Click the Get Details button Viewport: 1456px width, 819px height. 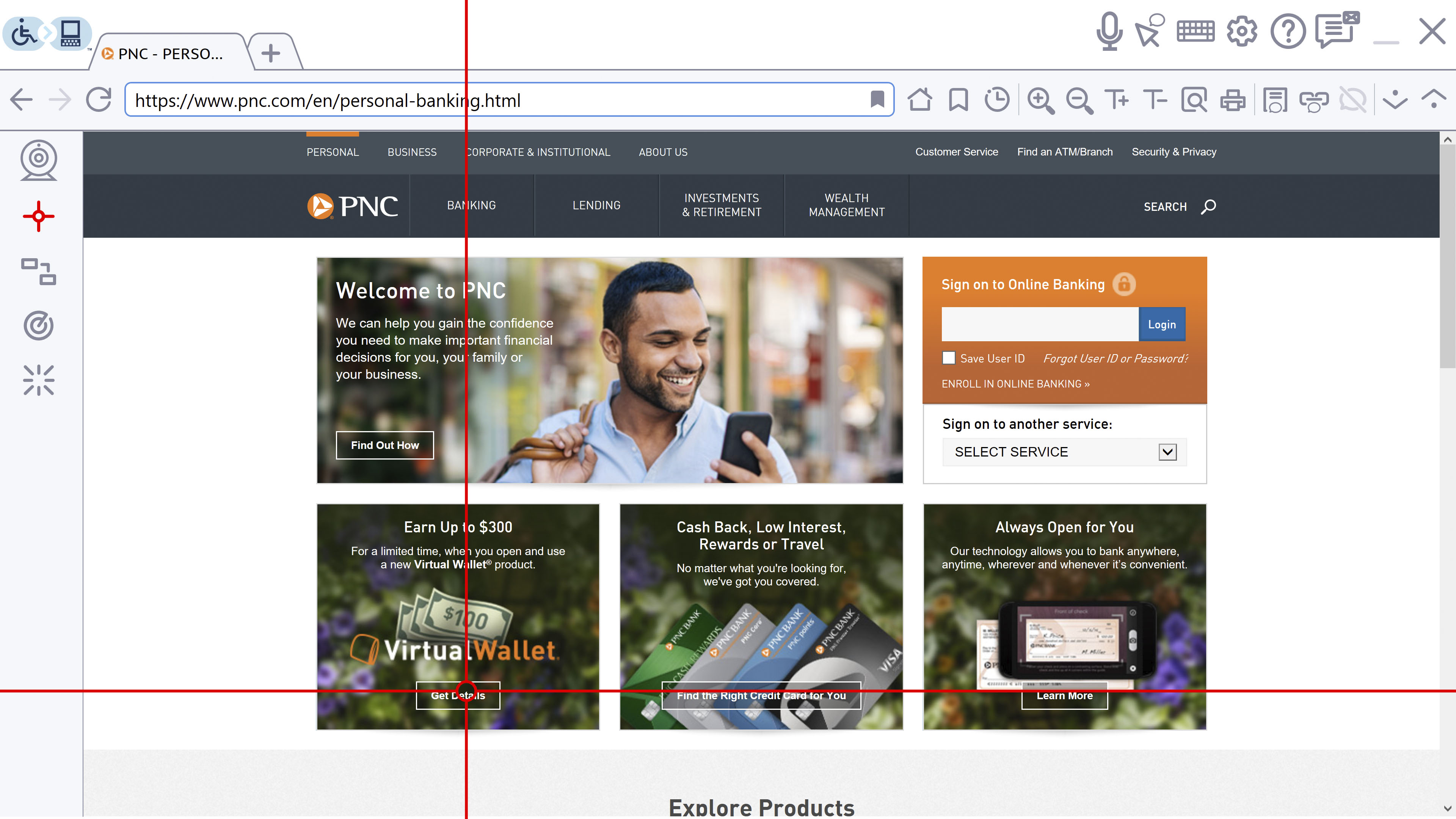click(458, 696)
